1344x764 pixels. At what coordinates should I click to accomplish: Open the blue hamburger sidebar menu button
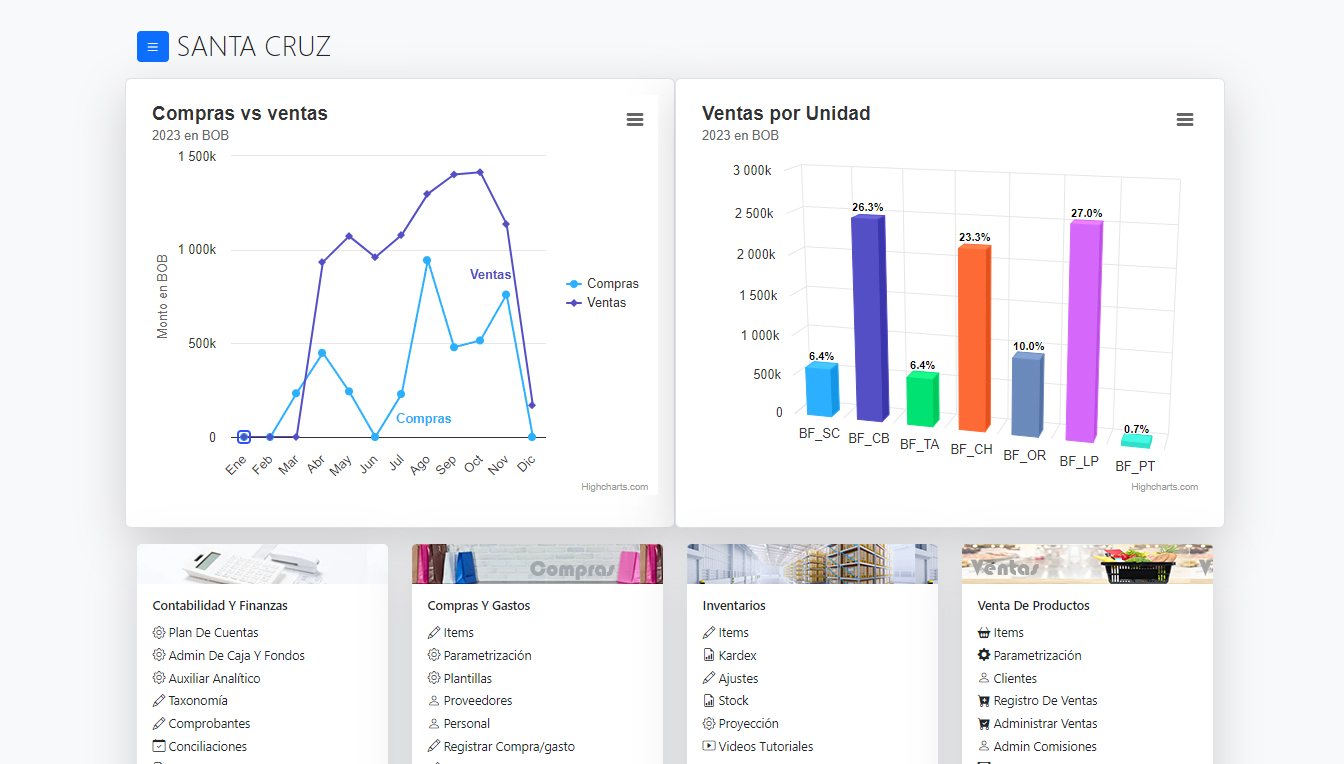[153, 47]
